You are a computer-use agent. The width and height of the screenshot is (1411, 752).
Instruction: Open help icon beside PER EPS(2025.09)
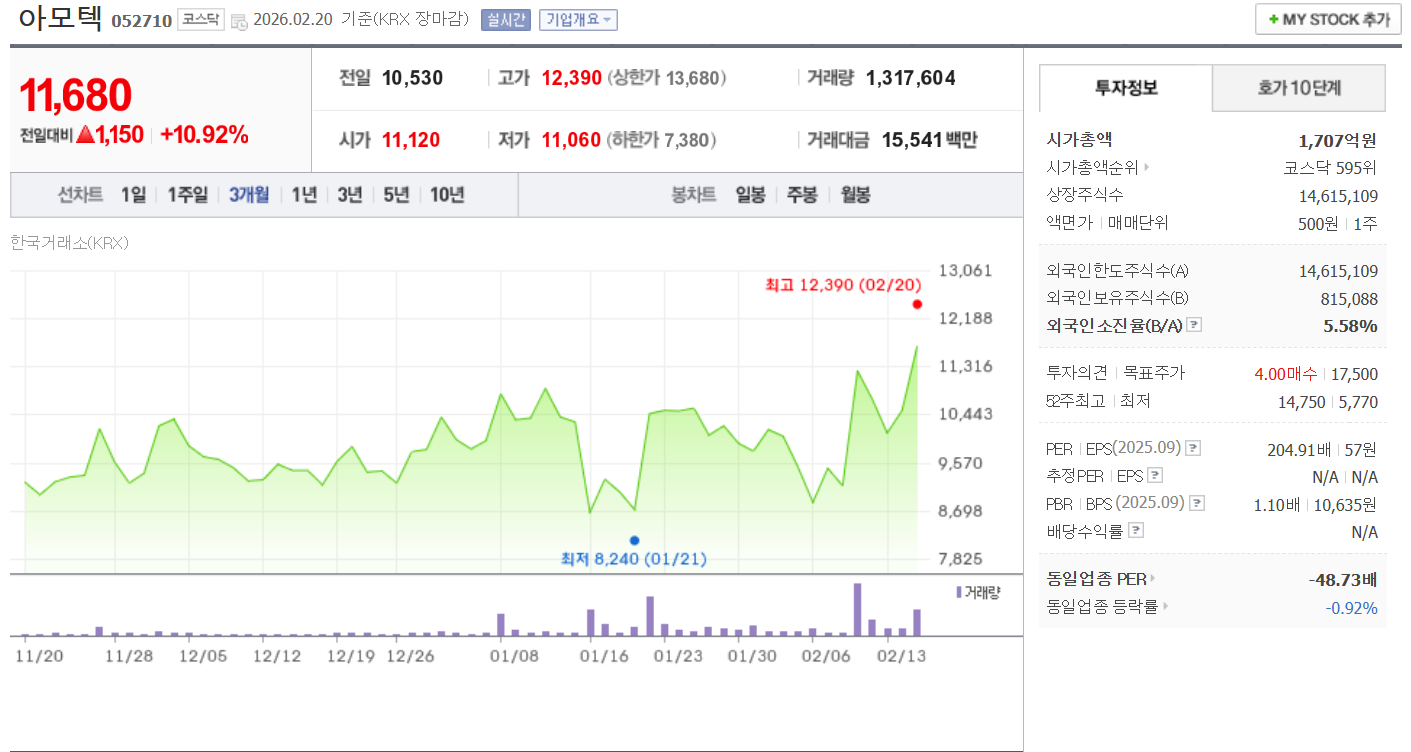pos(1192,448)
